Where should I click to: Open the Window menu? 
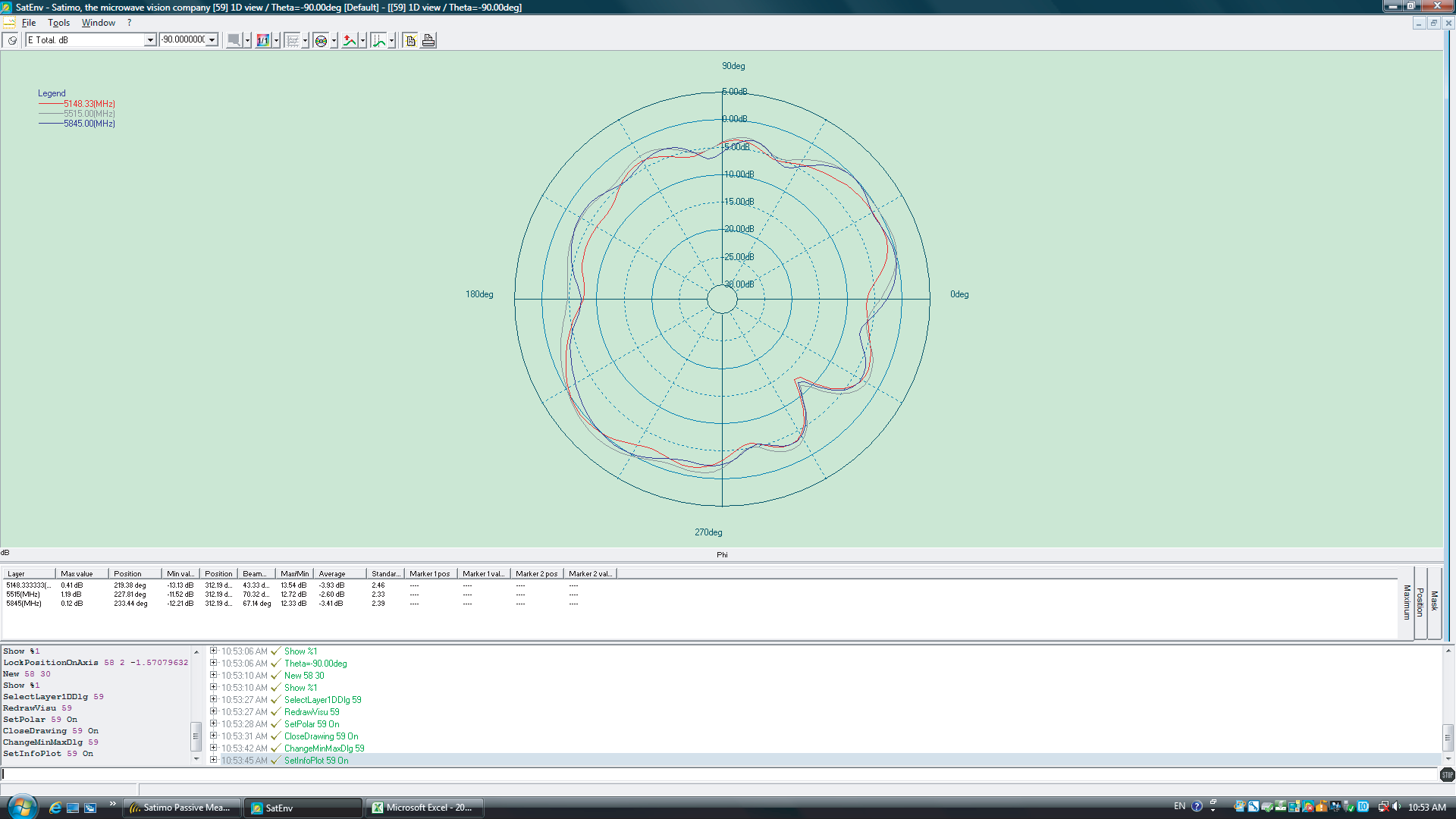pyautogui.click(x=98, y=23)
